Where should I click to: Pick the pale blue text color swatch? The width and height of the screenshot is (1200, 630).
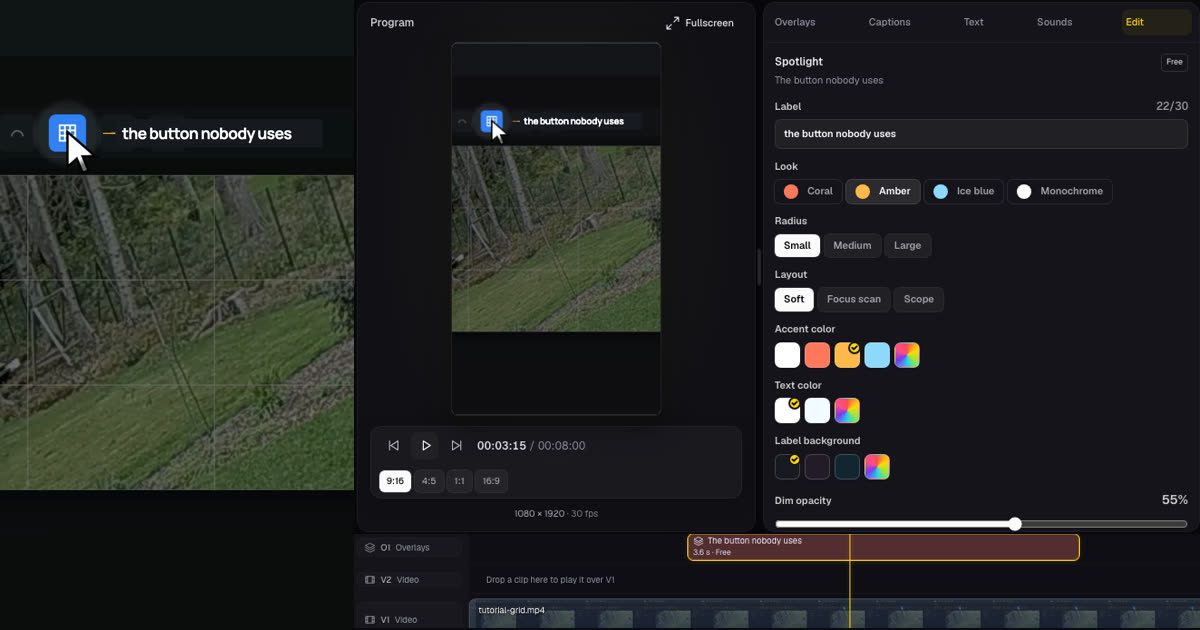click(x=818, y=410)
